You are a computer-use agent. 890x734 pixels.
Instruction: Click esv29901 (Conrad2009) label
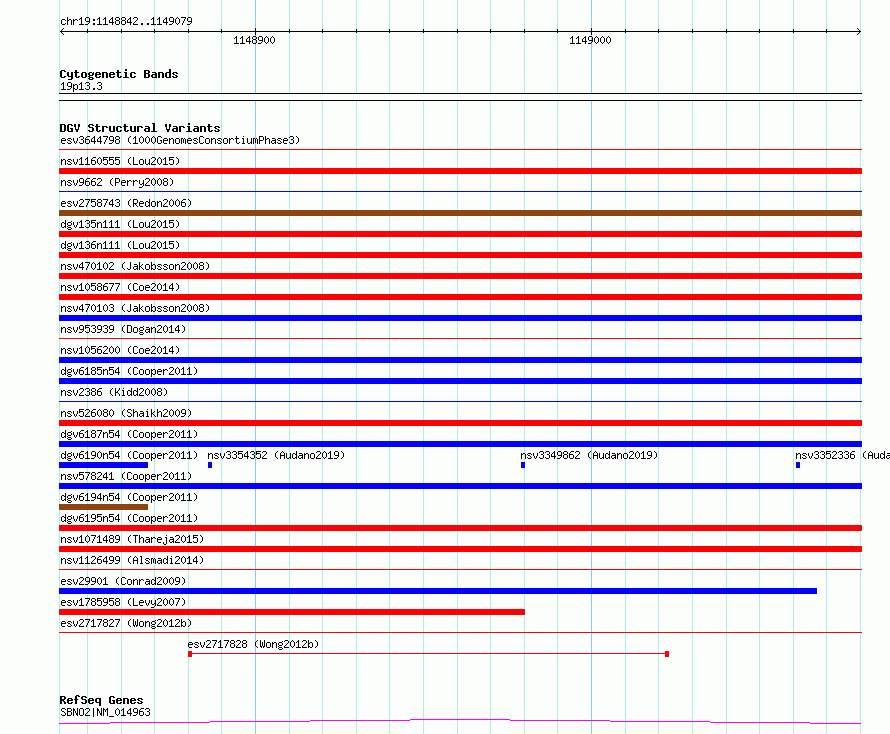click(123, 581)
